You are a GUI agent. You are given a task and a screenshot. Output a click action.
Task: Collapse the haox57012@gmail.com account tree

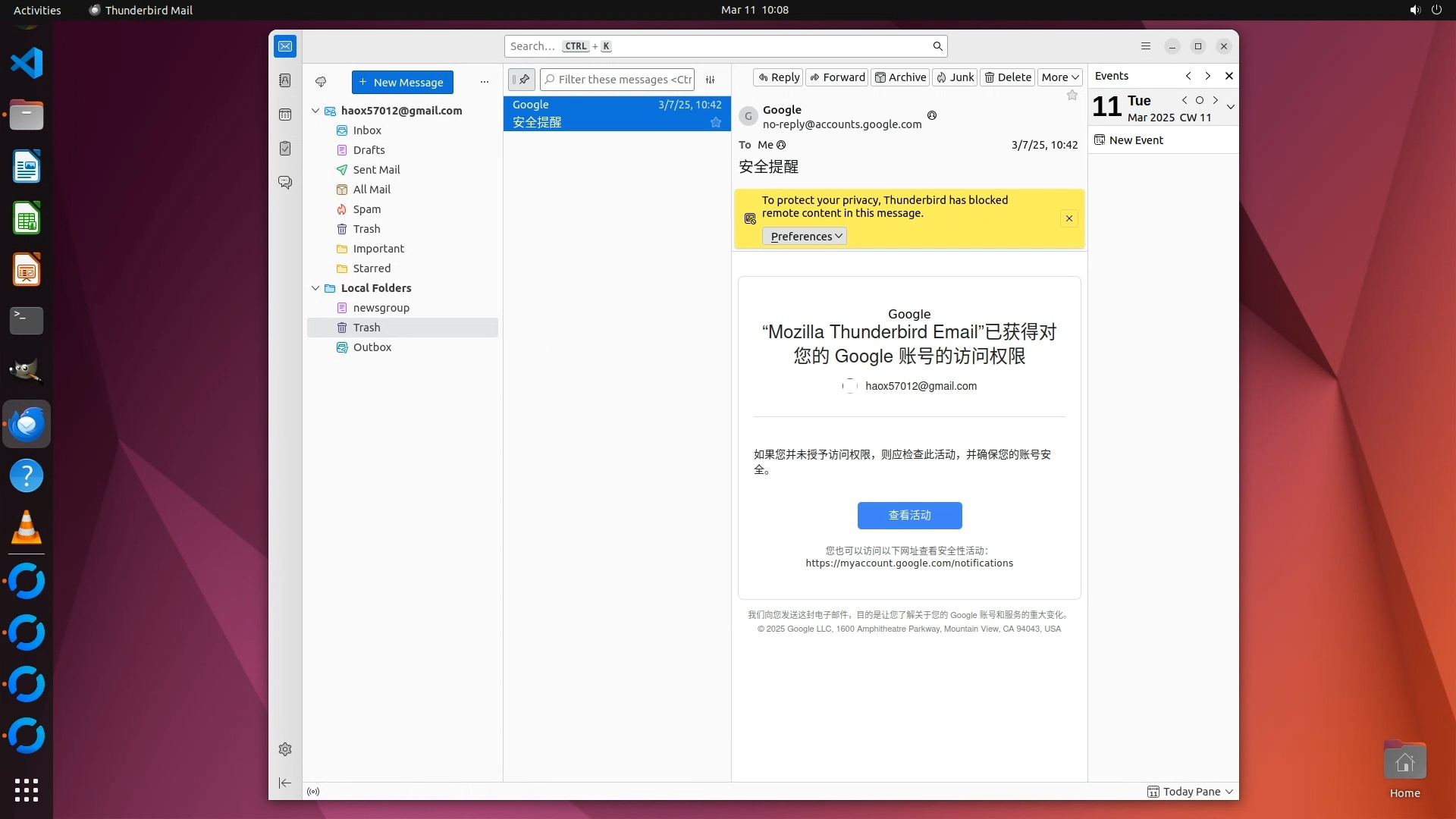(315, 111)
